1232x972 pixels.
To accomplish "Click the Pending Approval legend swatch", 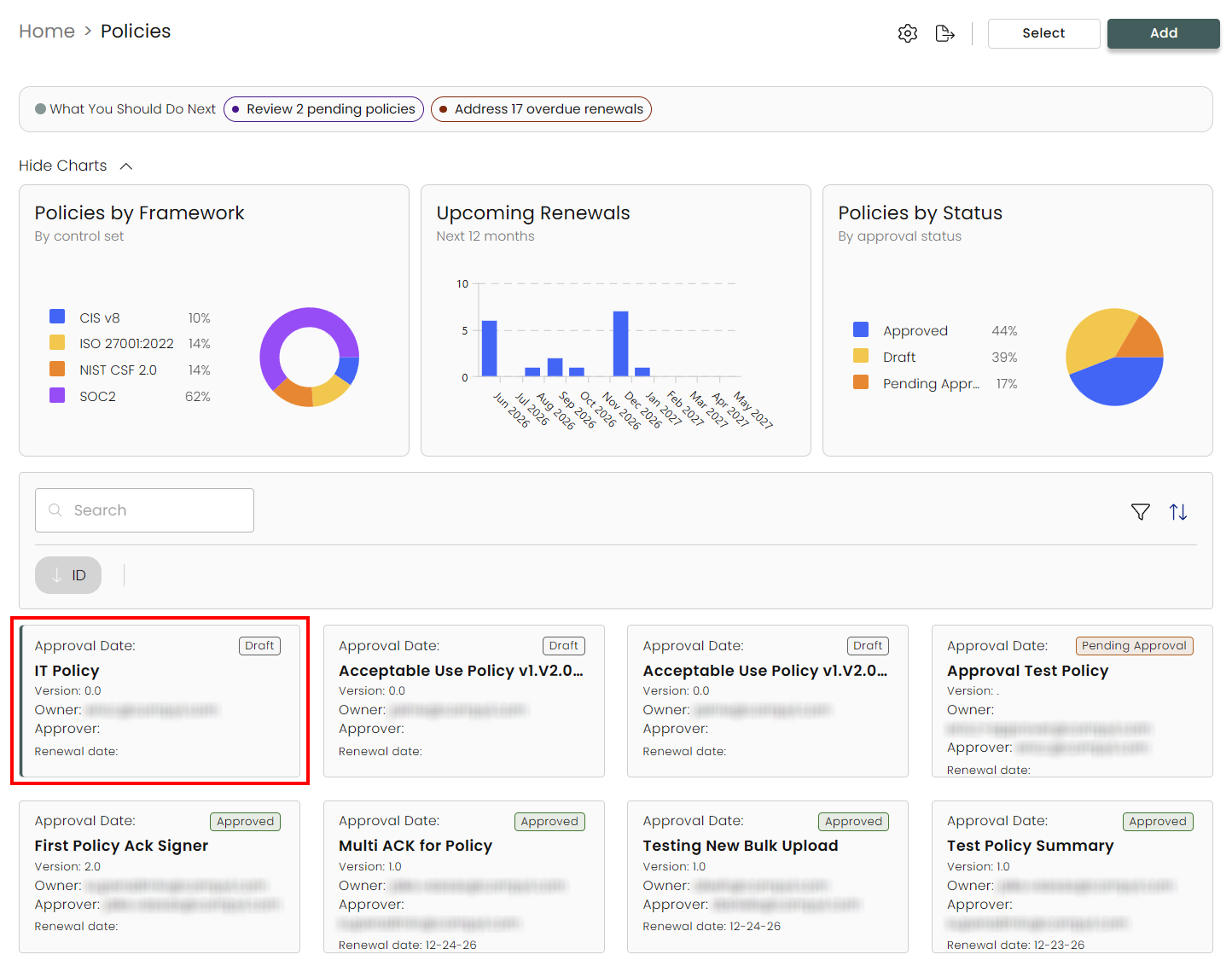I will click(x=861, y=382).
